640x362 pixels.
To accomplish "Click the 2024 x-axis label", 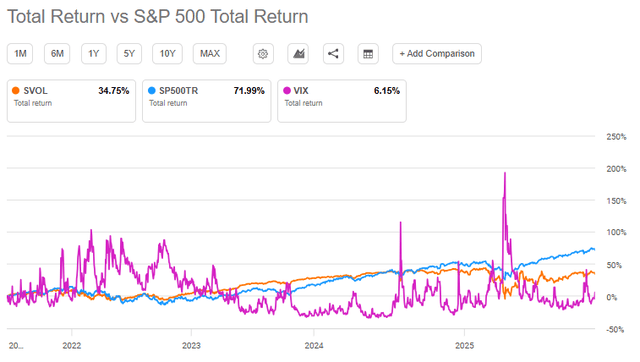I will (314, 346).
